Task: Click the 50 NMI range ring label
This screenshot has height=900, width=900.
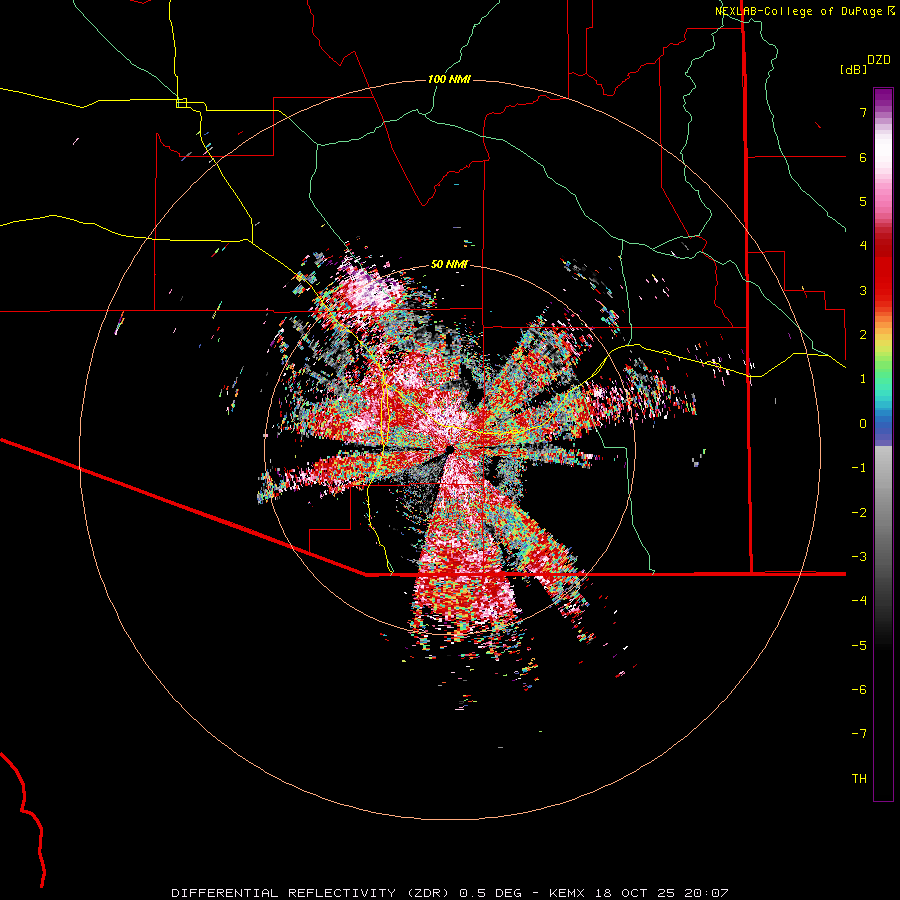Action: [x=449, y=264]
